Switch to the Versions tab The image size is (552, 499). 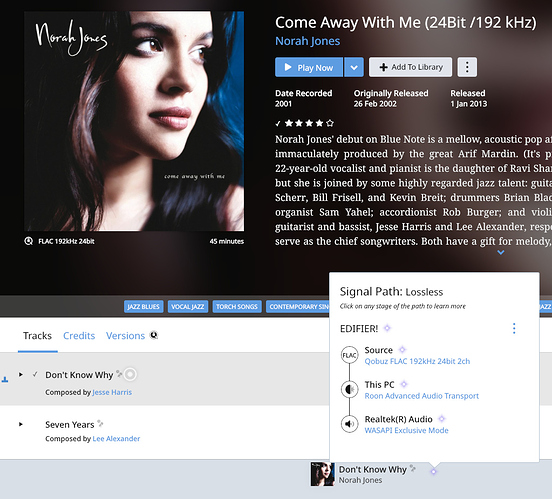pyautogui.click(x=125, y=336)
